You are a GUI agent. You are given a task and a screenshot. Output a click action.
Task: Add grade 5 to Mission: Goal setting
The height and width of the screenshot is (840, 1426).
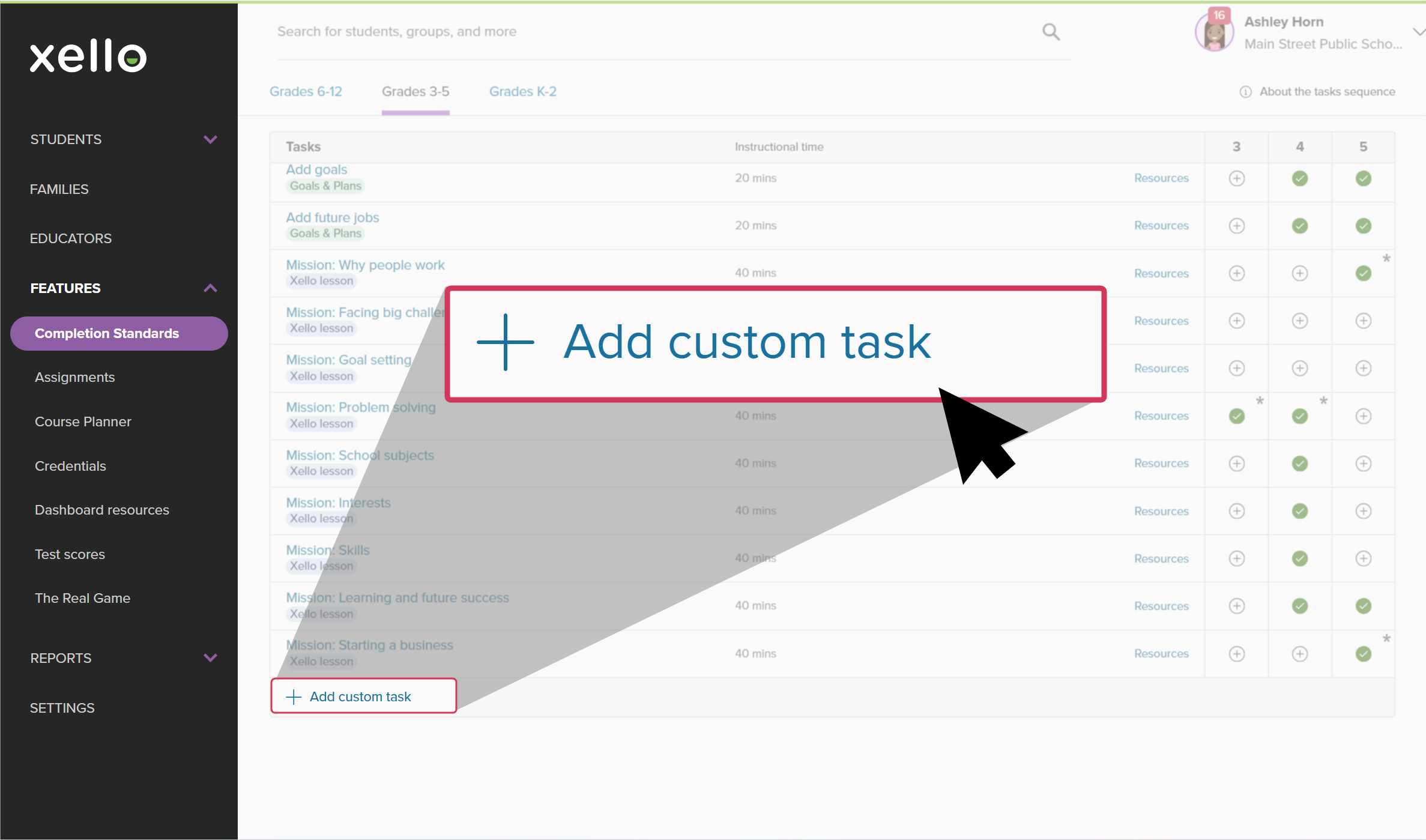click(x=1363, y=368)
